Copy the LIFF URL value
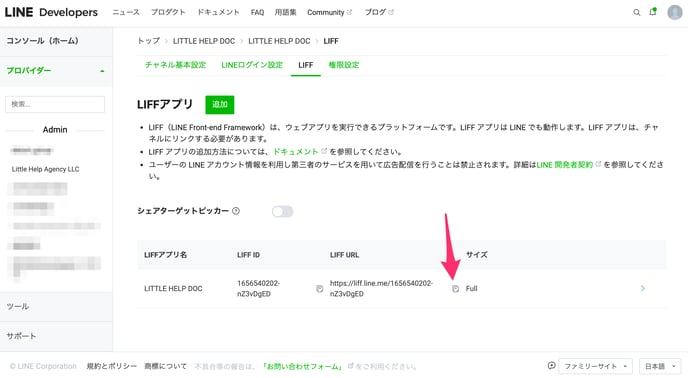The image size is (688, 378). pyautogui.click(x=455, y=288)
